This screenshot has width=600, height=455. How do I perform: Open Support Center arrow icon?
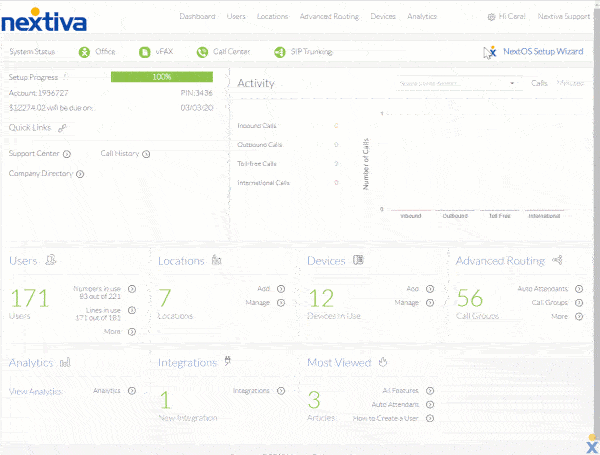(x=67, y=154)
